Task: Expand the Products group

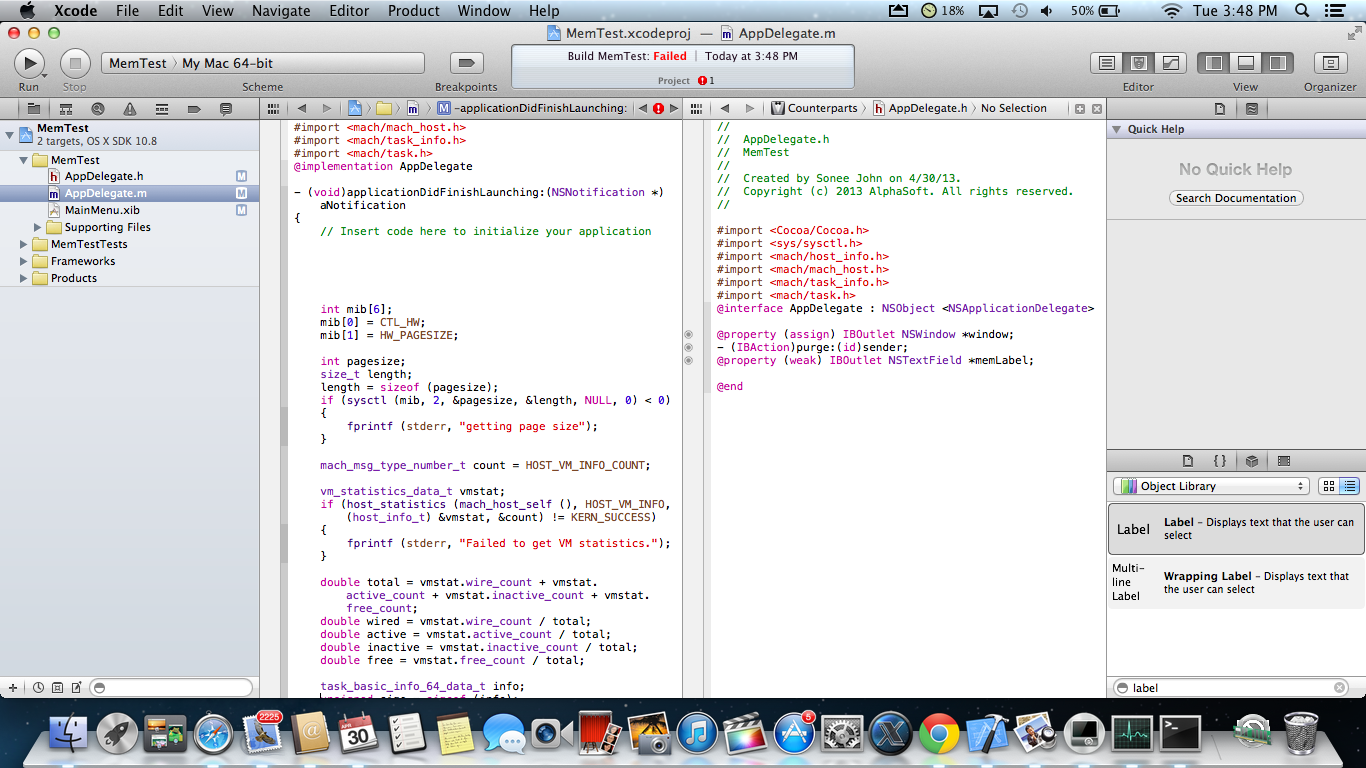Action: point(24,278)
